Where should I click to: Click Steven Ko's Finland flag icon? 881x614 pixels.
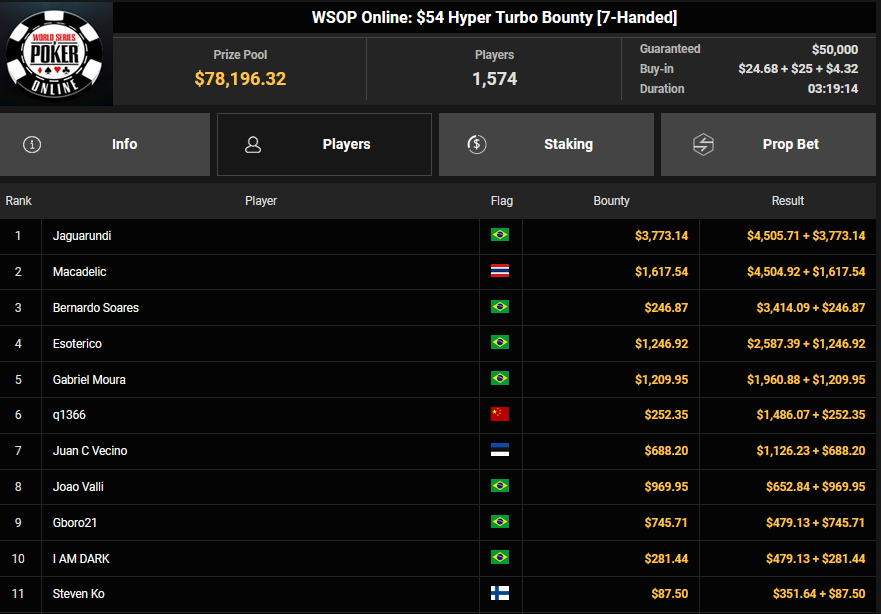click(500, 594)
